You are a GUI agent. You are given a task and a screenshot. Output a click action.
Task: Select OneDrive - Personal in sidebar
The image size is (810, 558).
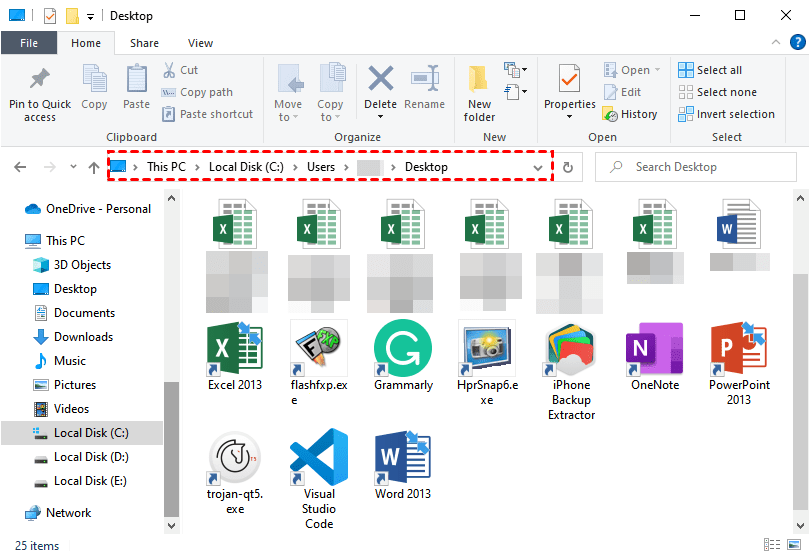point(88,209)
